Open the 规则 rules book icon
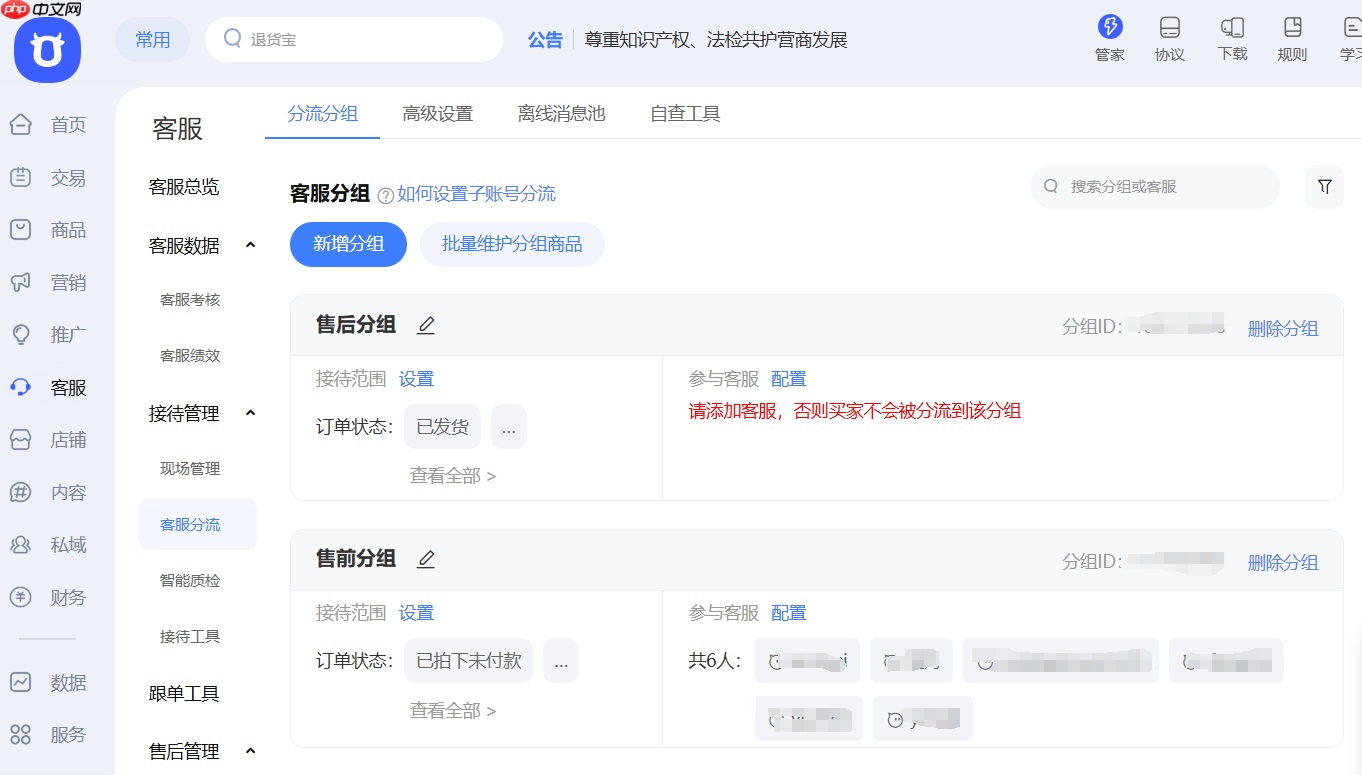This screenshot has width=1362, height=775. (x=1293, y=27)
